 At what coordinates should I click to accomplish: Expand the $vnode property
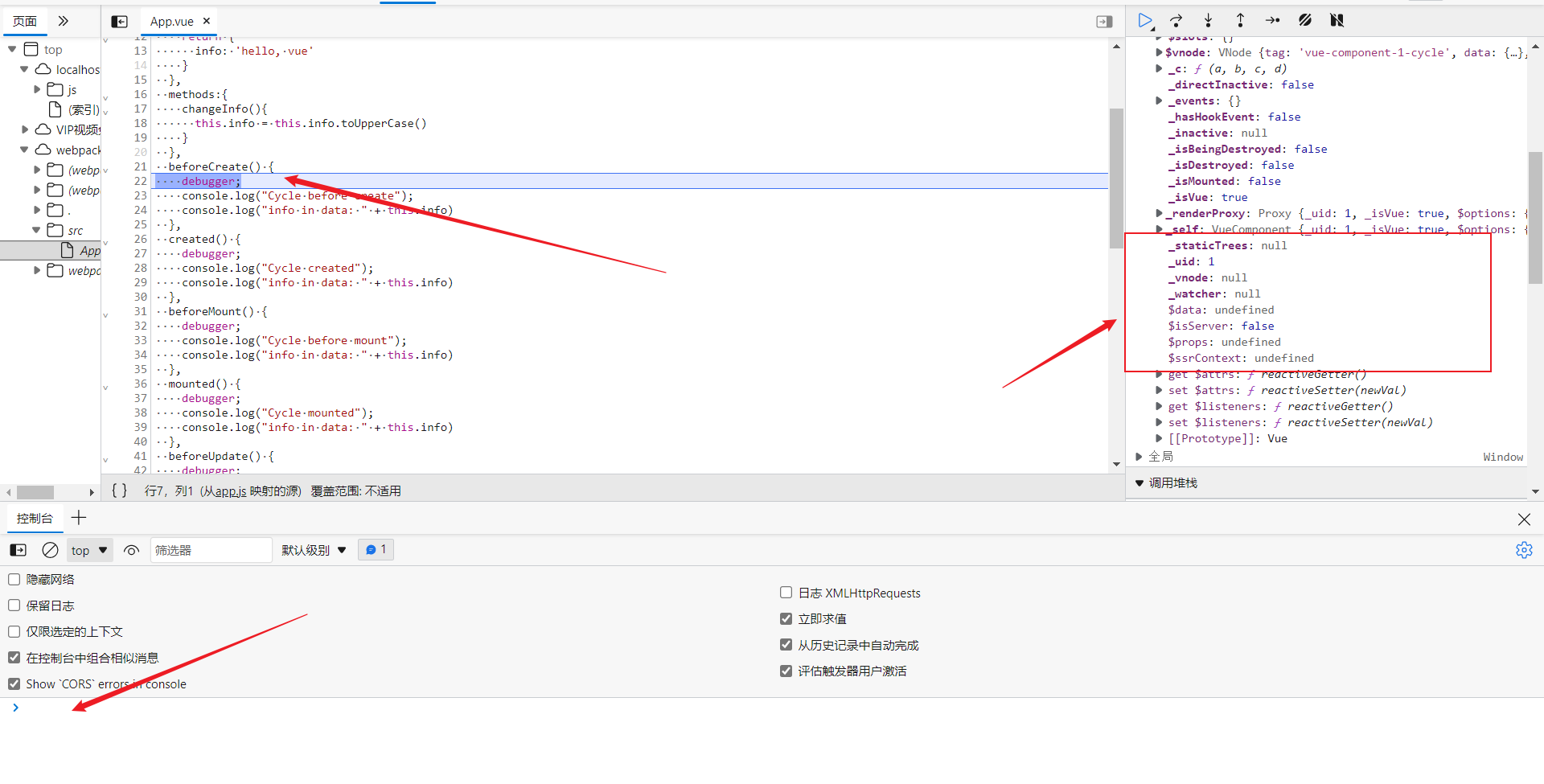pos(1159,53)
